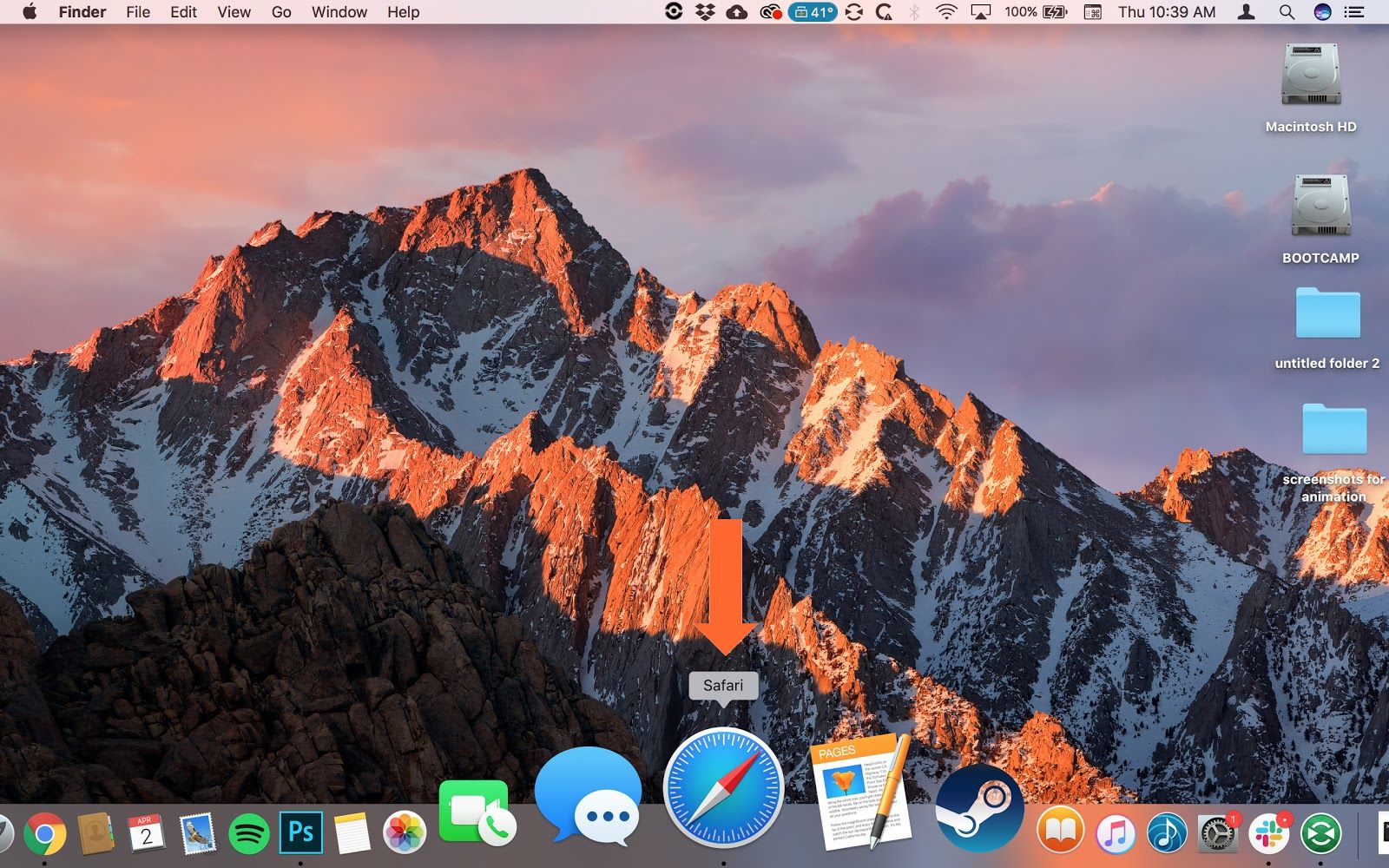Activate Siri from the menu bar
Image resolution: width=1389 pixels, height=868 pixels.
coord(1322,12)
